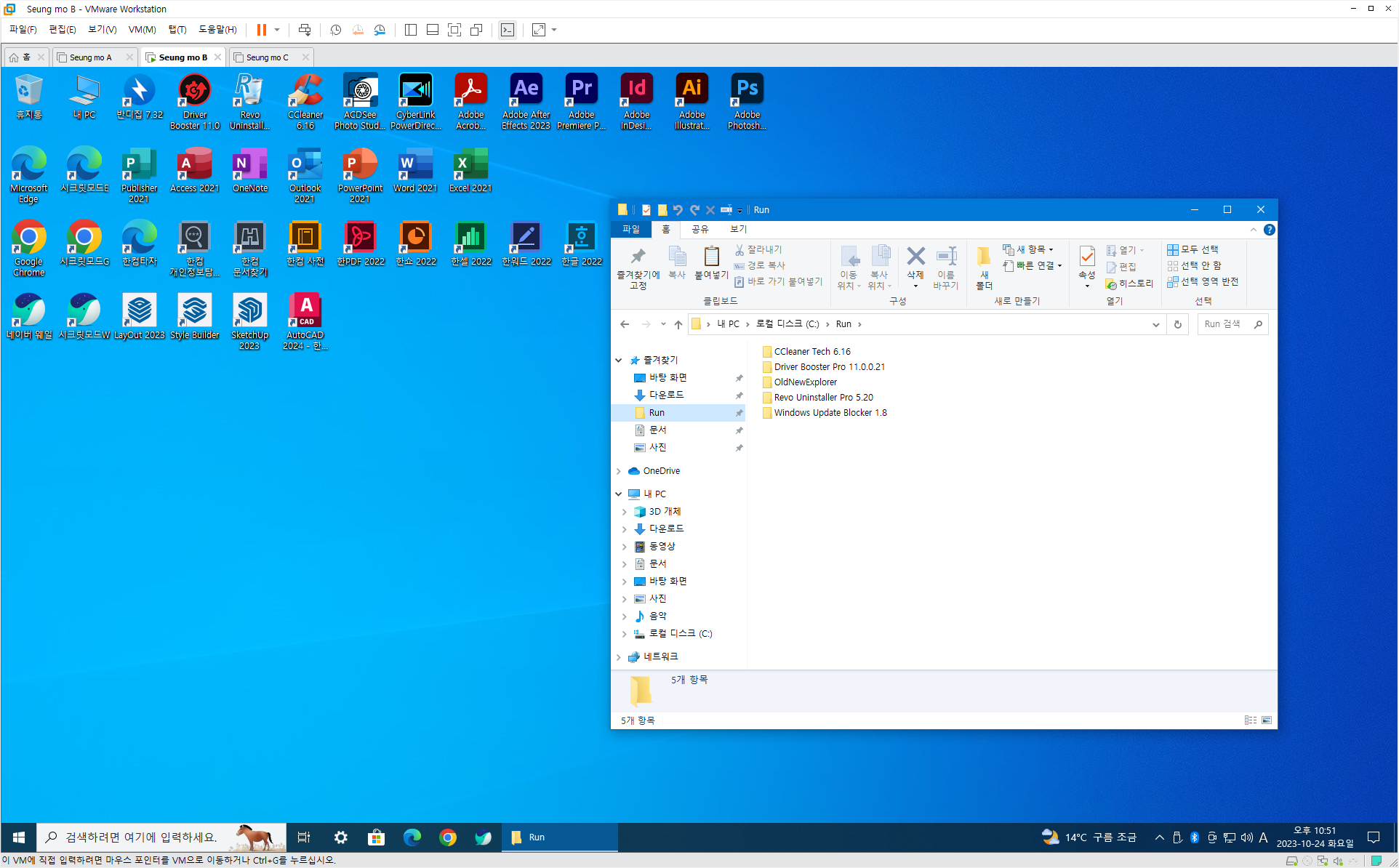The image size is (1399, 868).
Task: Switch to the 보기 ribbon tab
Action: (738, 229)
